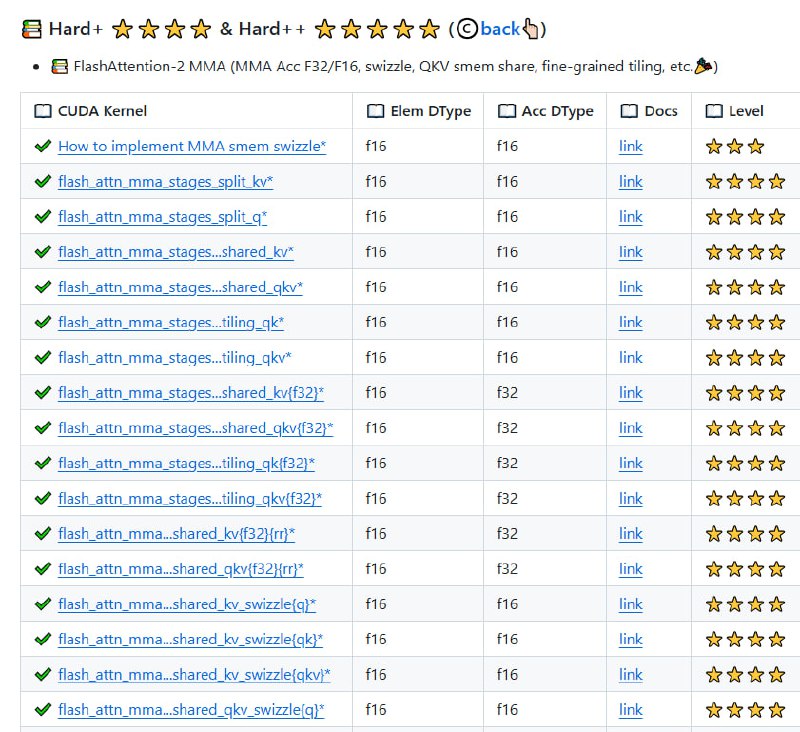Click the notebook icon in Elem DType header
Screen dimensions: 800x732
coord(375,111)
